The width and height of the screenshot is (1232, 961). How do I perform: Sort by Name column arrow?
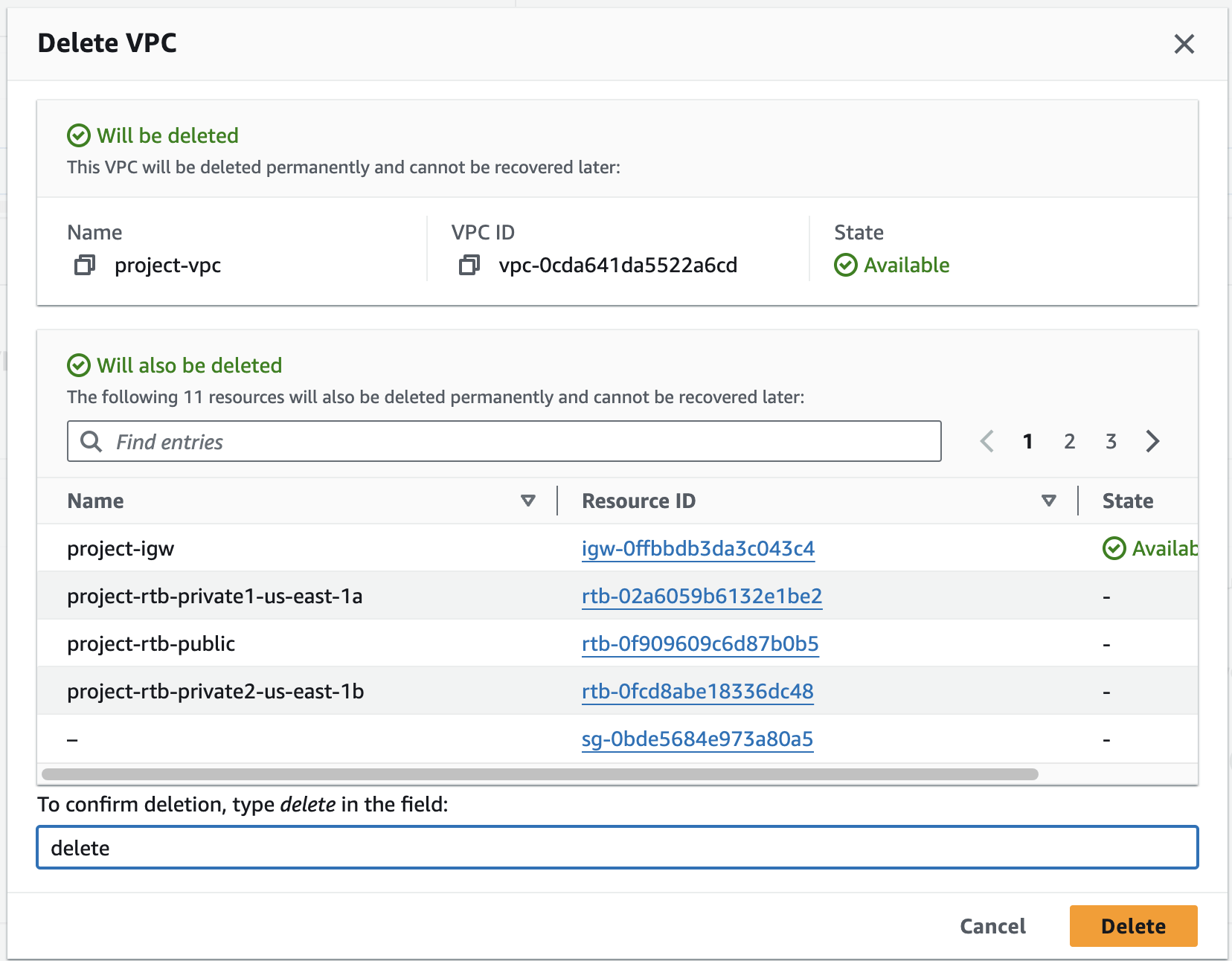click(x=528, y=501)
